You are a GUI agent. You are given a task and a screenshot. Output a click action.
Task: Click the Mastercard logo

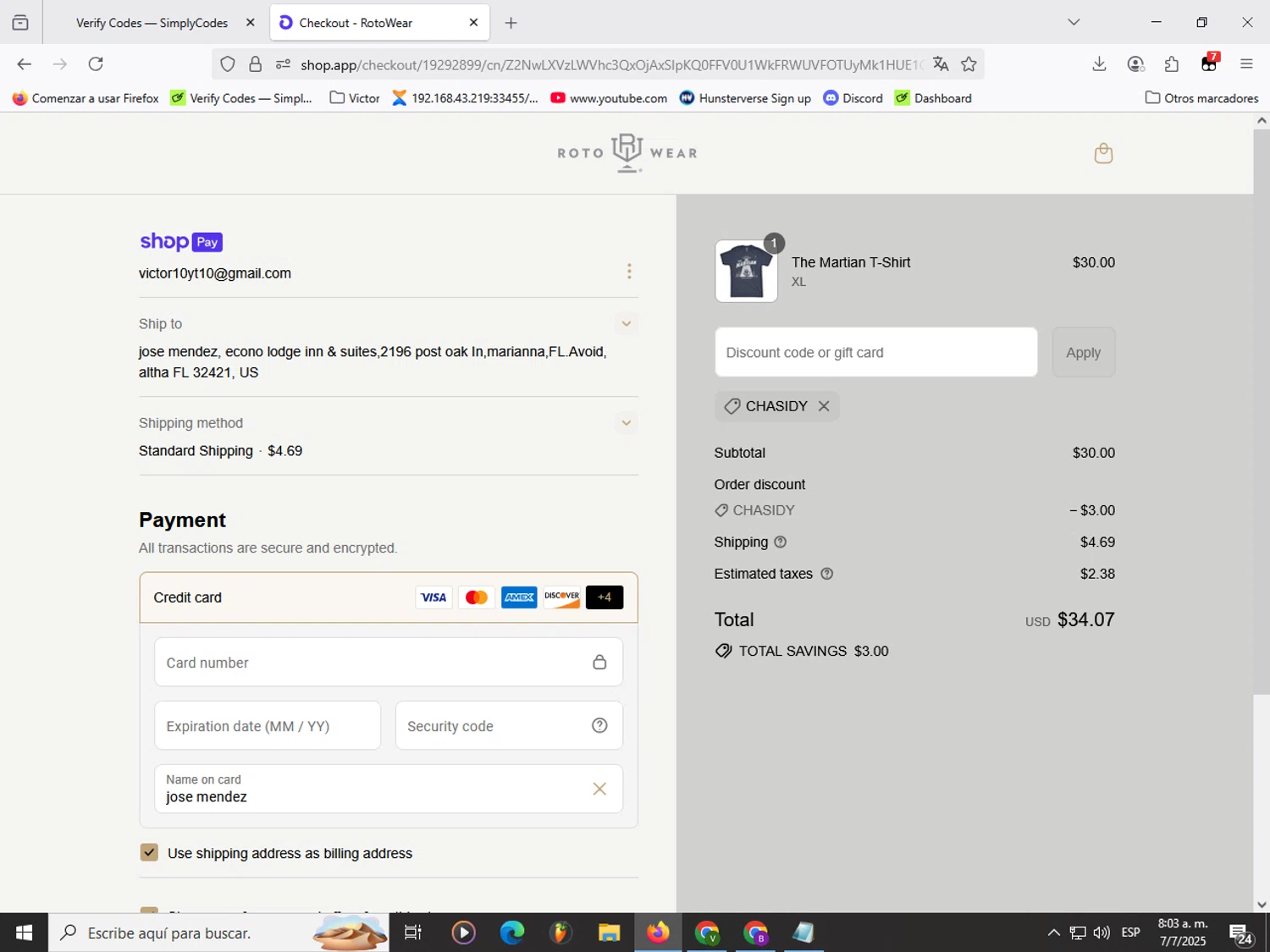pyautogui.click(x=477, y=597)
